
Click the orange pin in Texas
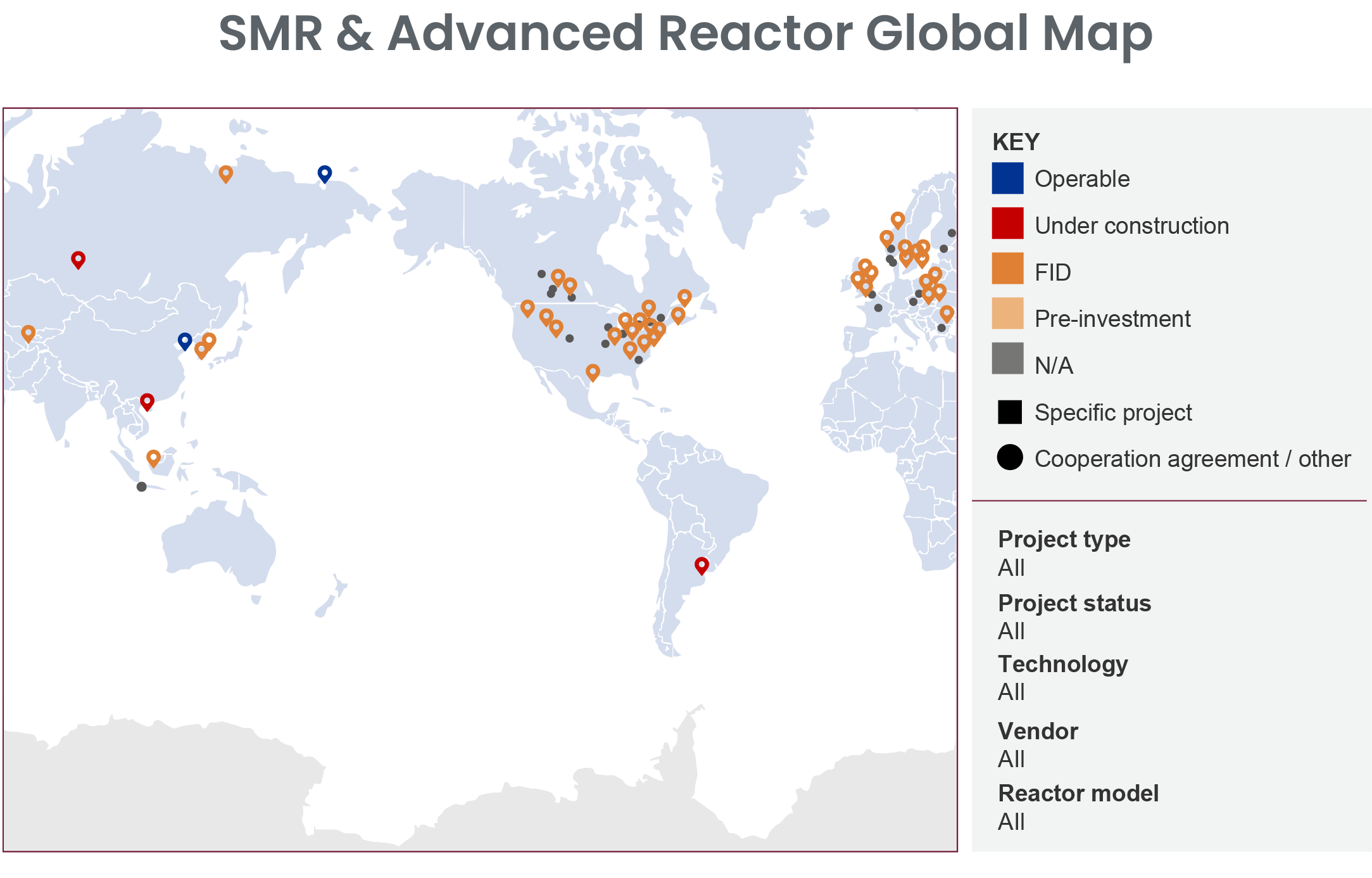click(593, 371)
